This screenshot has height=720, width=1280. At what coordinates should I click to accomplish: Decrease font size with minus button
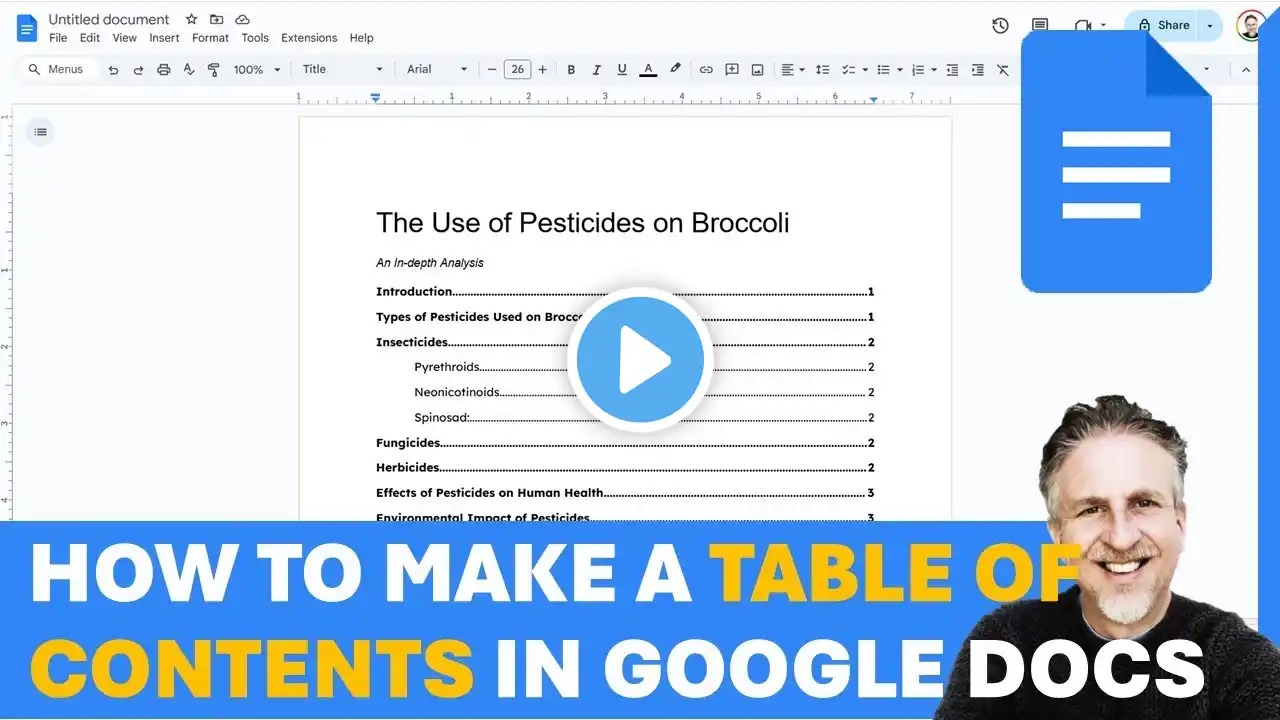pos(492,70)
